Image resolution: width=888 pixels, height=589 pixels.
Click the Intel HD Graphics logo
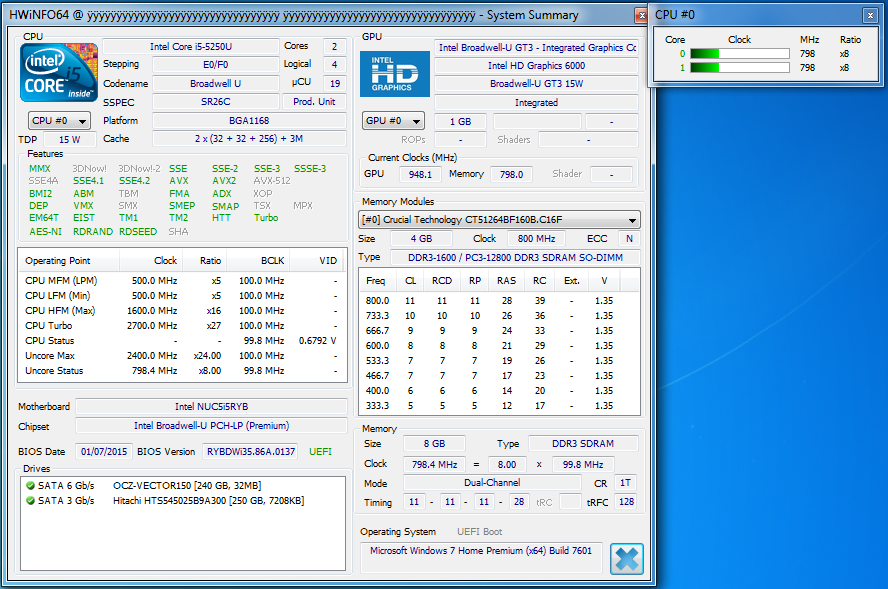point(395,74)
